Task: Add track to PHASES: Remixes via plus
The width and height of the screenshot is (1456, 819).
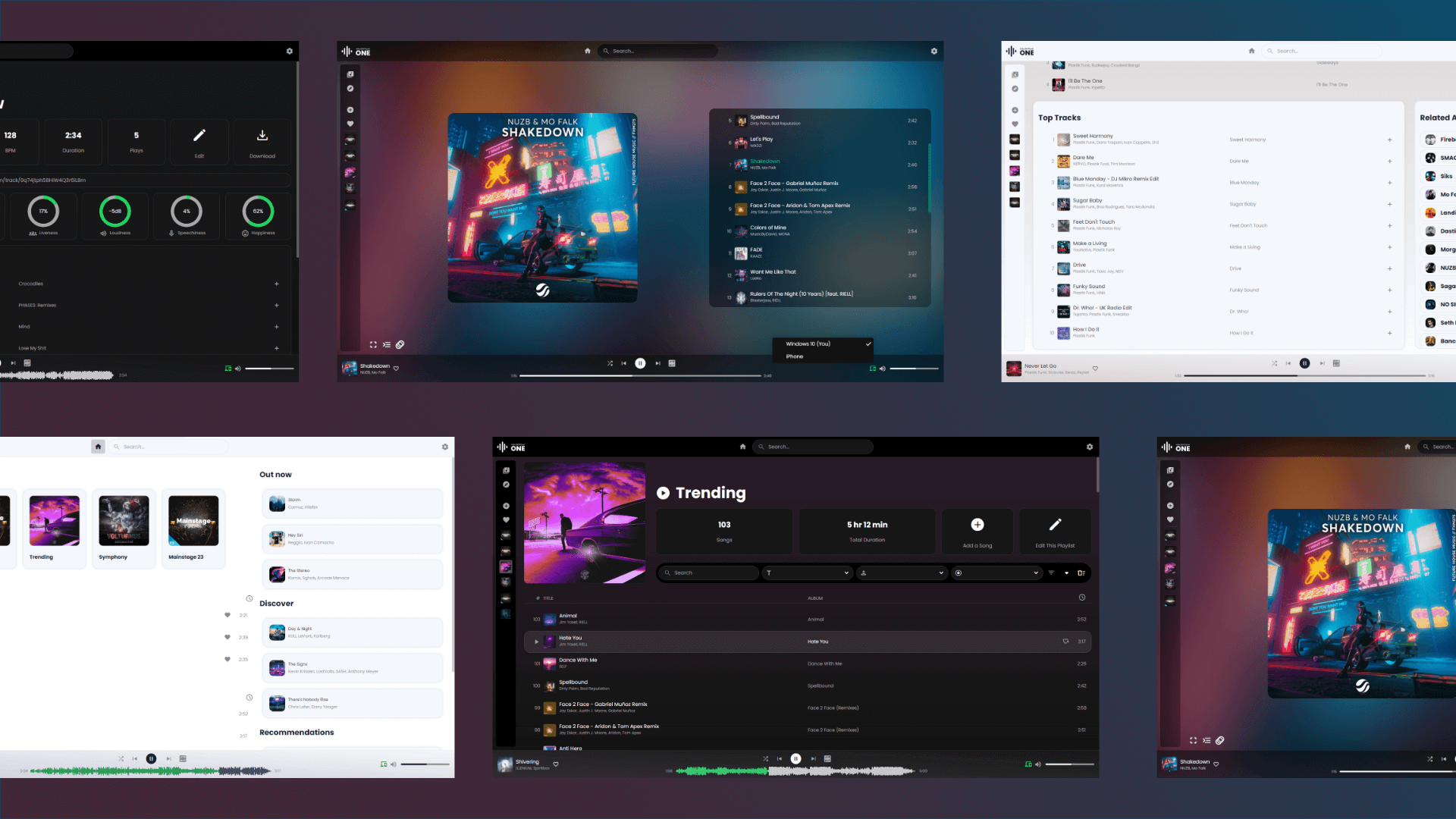Action: [277, 306]
